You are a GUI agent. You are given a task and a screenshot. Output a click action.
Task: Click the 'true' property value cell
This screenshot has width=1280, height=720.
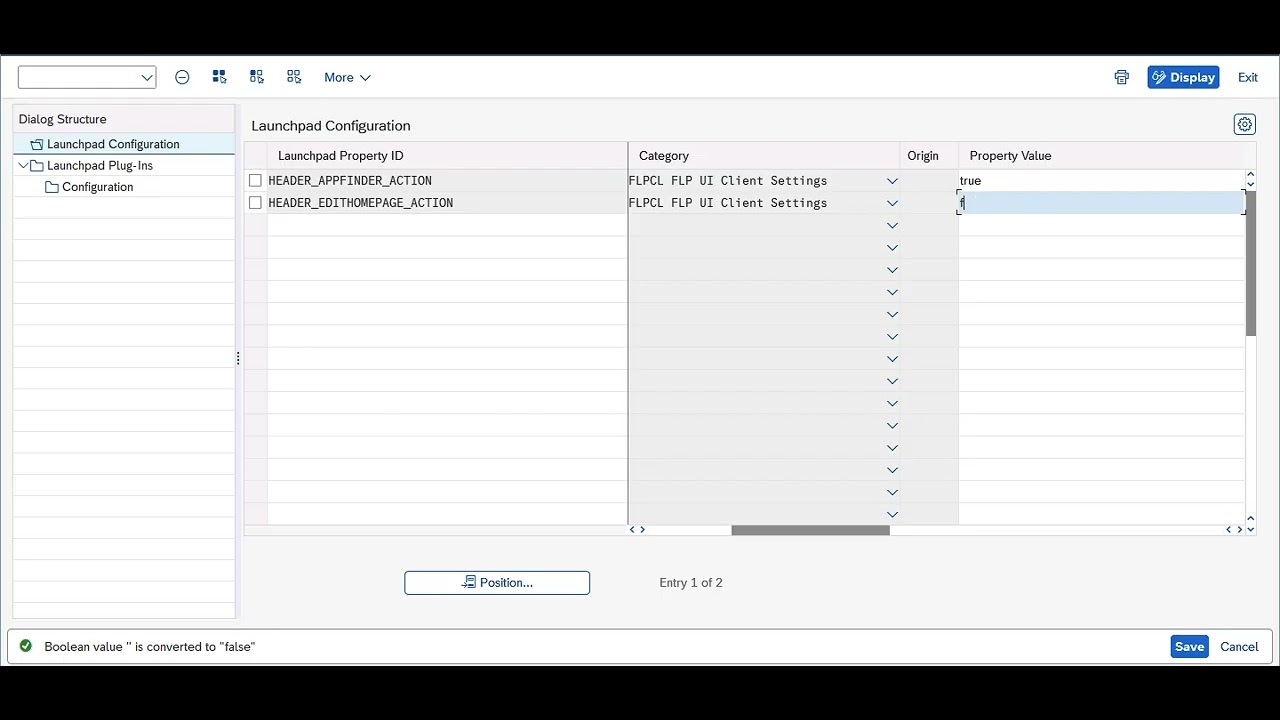click(x=1101, y=181)
